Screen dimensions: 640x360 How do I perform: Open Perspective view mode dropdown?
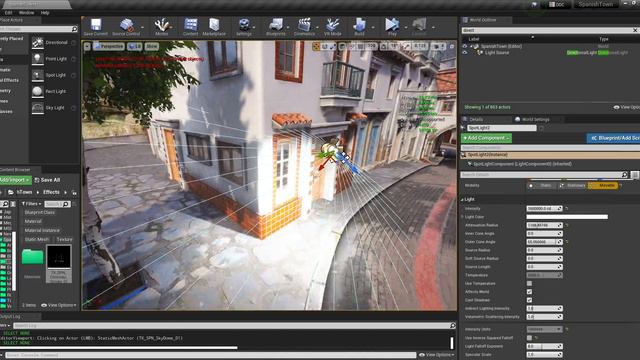tap(109, 47)
